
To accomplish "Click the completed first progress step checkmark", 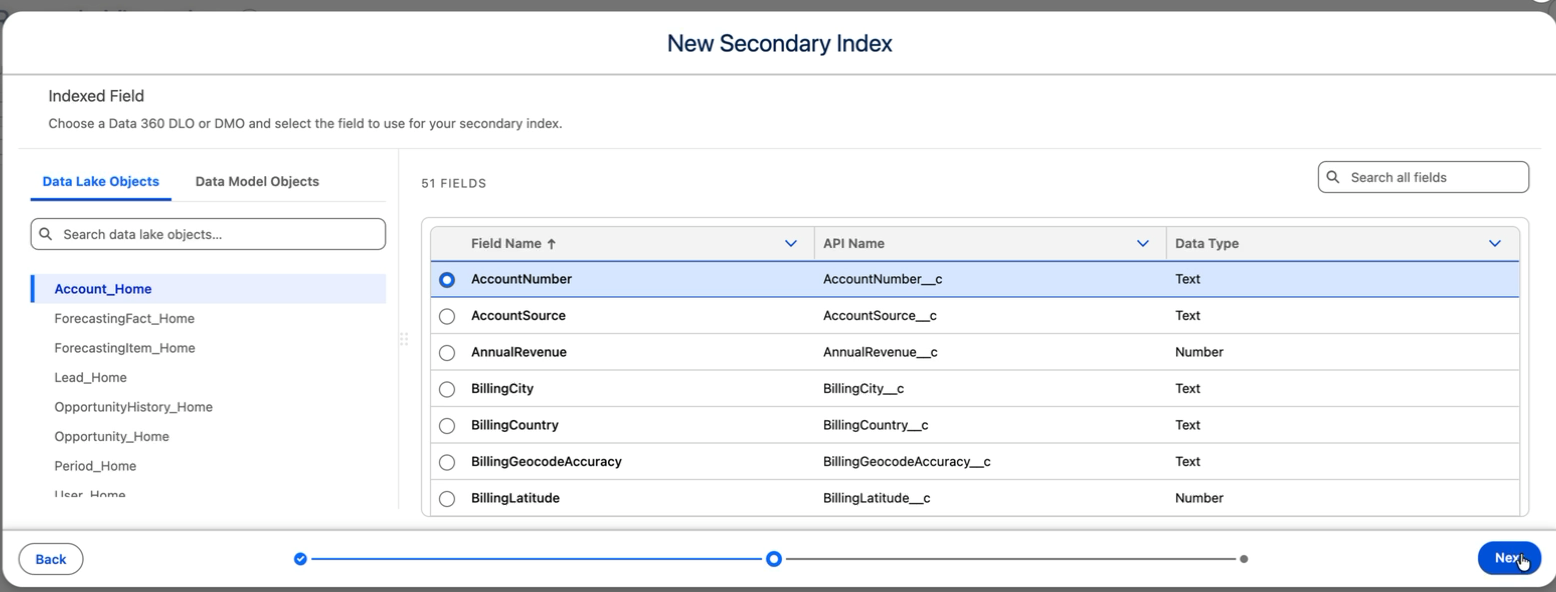I will point(300,559).
